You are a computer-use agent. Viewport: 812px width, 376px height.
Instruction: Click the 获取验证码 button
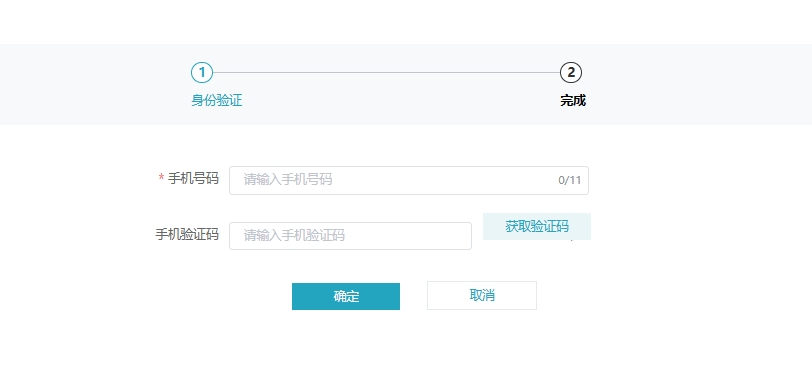coord(537,226)
